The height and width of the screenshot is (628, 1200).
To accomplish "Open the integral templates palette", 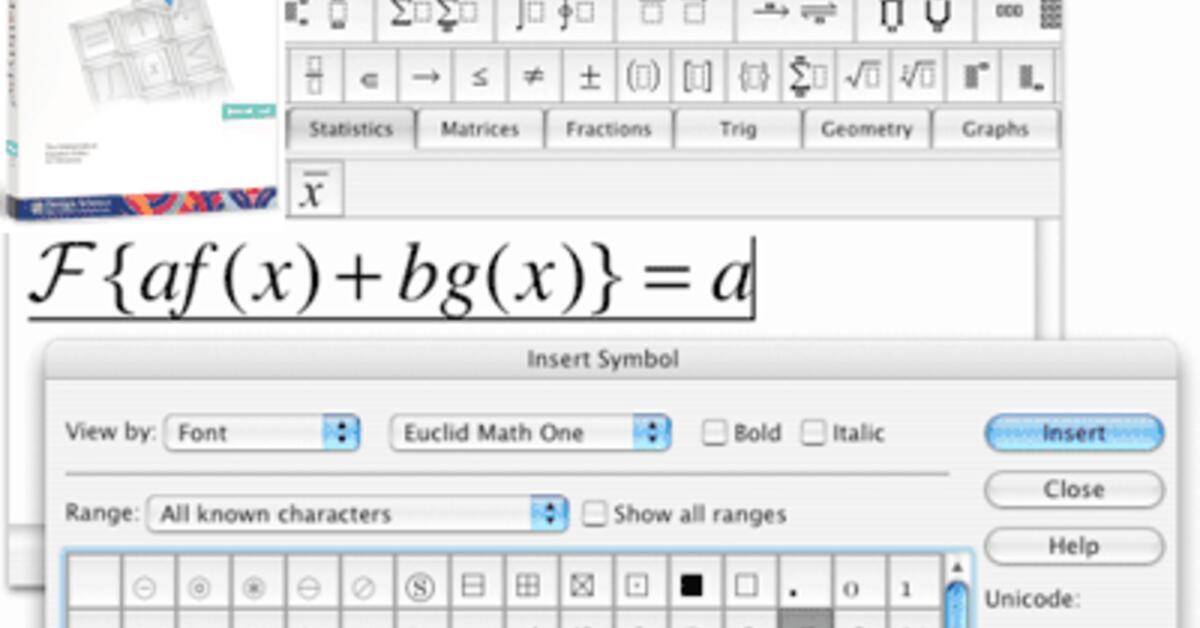I will click(555, 17).
